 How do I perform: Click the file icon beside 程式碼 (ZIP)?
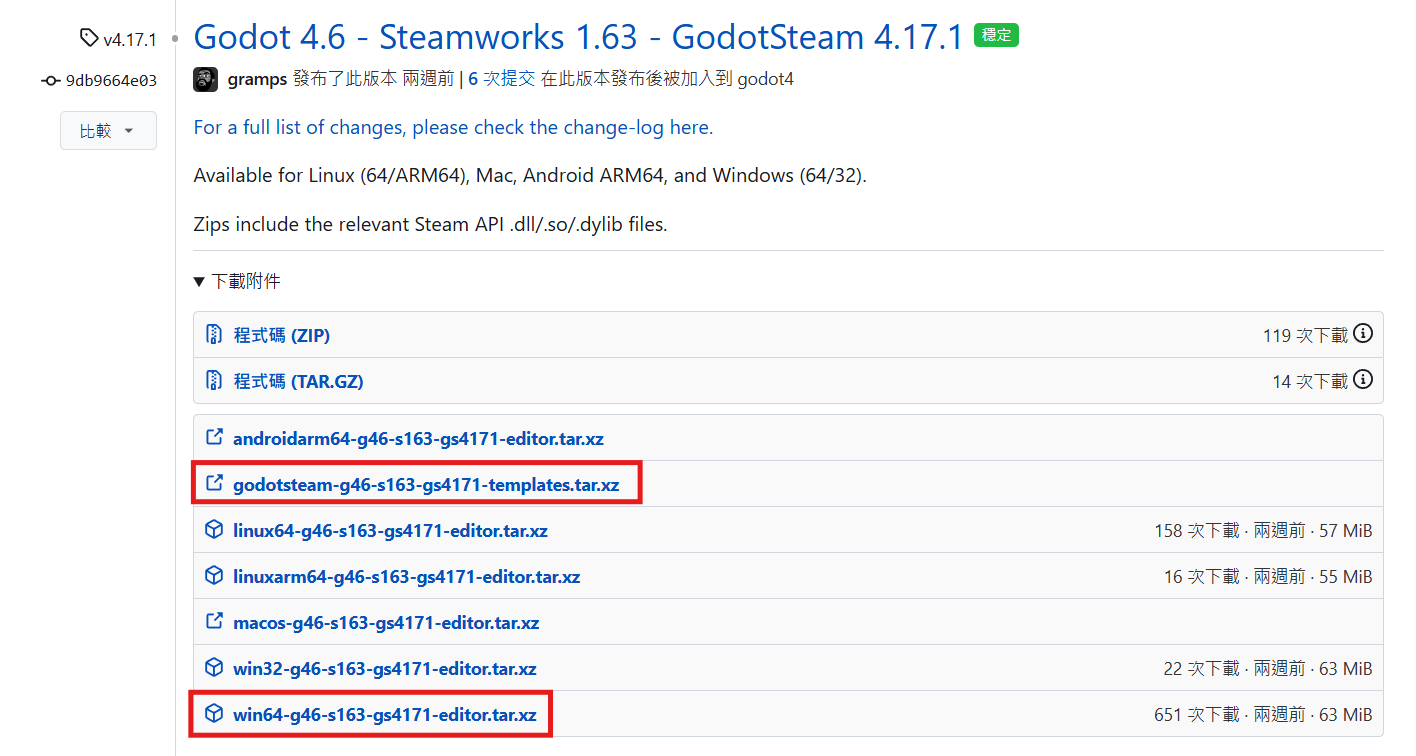pyautogui.click(x=213, y=335)
